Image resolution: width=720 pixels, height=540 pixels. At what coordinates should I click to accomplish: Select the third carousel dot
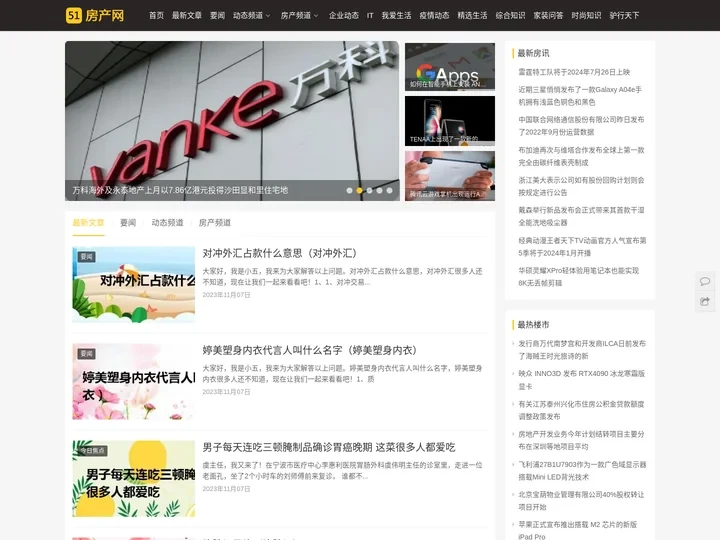point(370,191)
